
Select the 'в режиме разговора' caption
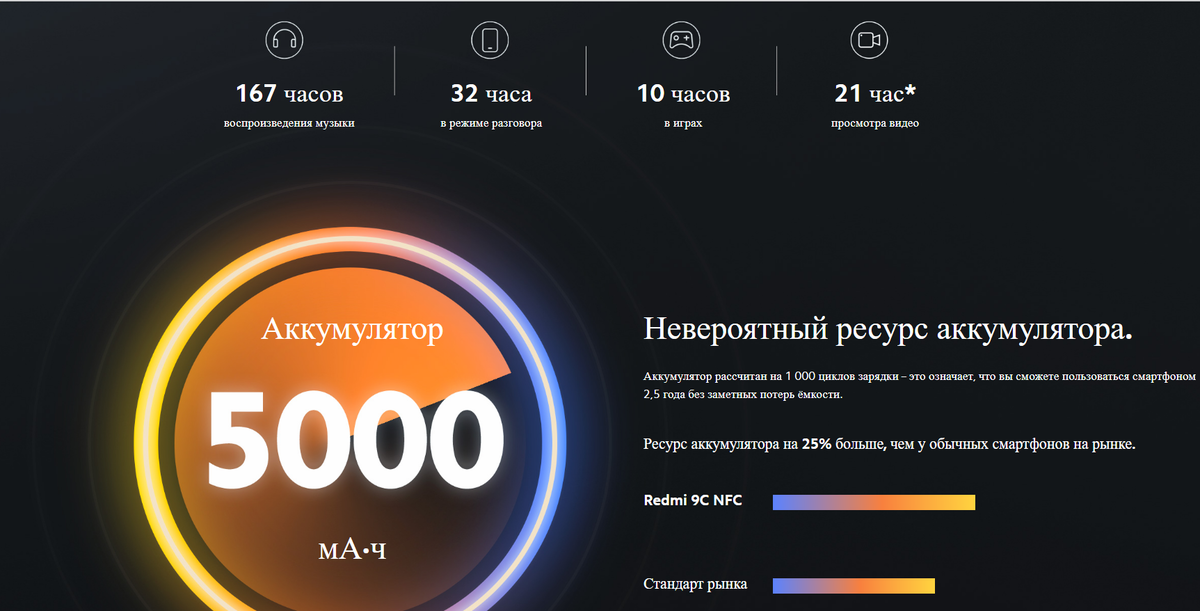pyautogui.click(x=491, y=124)
